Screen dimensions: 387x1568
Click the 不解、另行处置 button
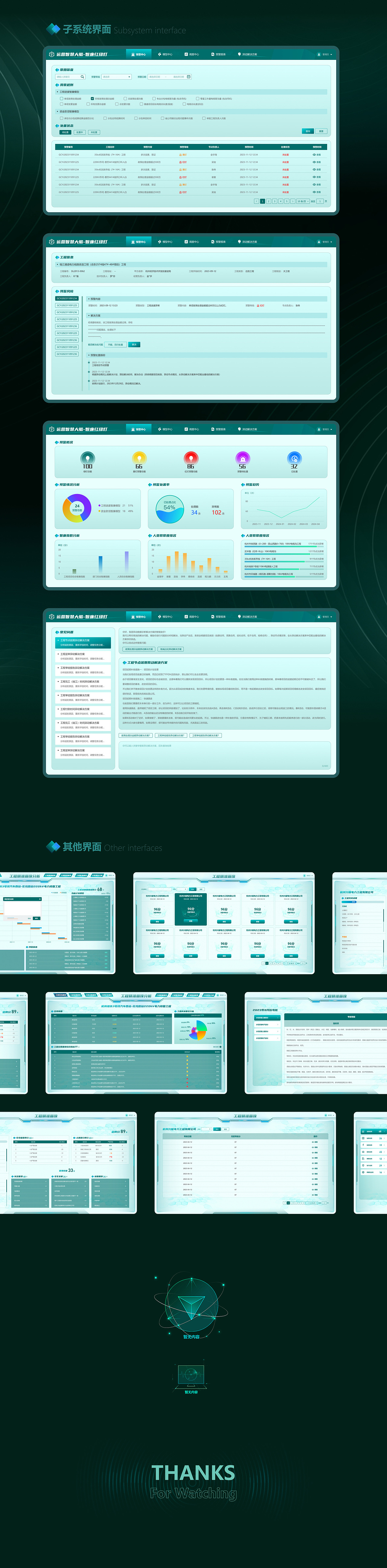pyautogui.click(x=115, y=344)
